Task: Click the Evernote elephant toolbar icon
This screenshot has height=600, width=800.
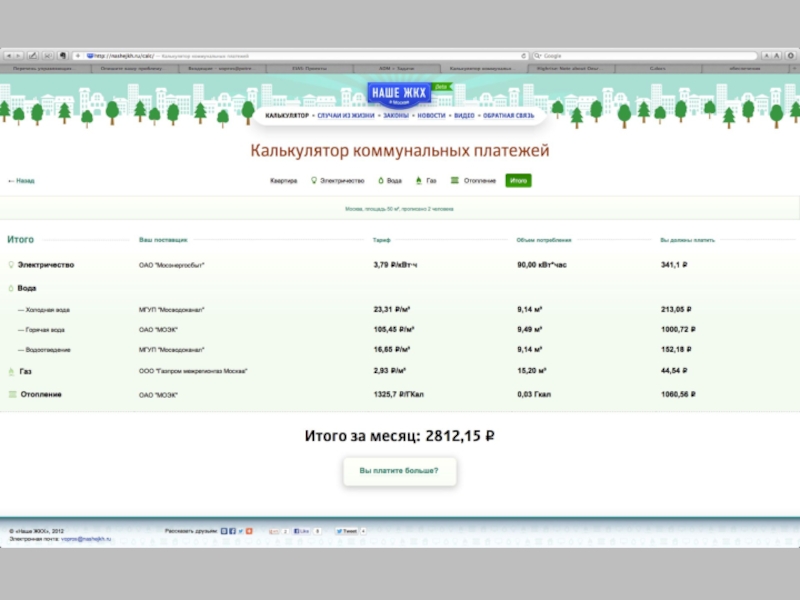Action: 63,56
